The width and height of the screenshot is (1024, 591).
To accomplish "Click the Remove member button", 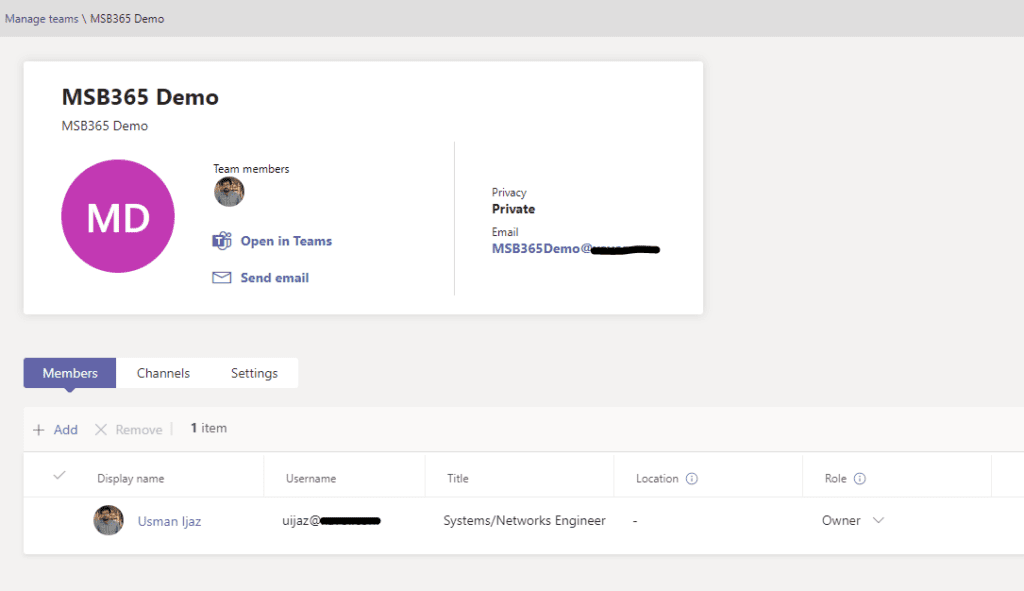I will click(x=129, y=430).
